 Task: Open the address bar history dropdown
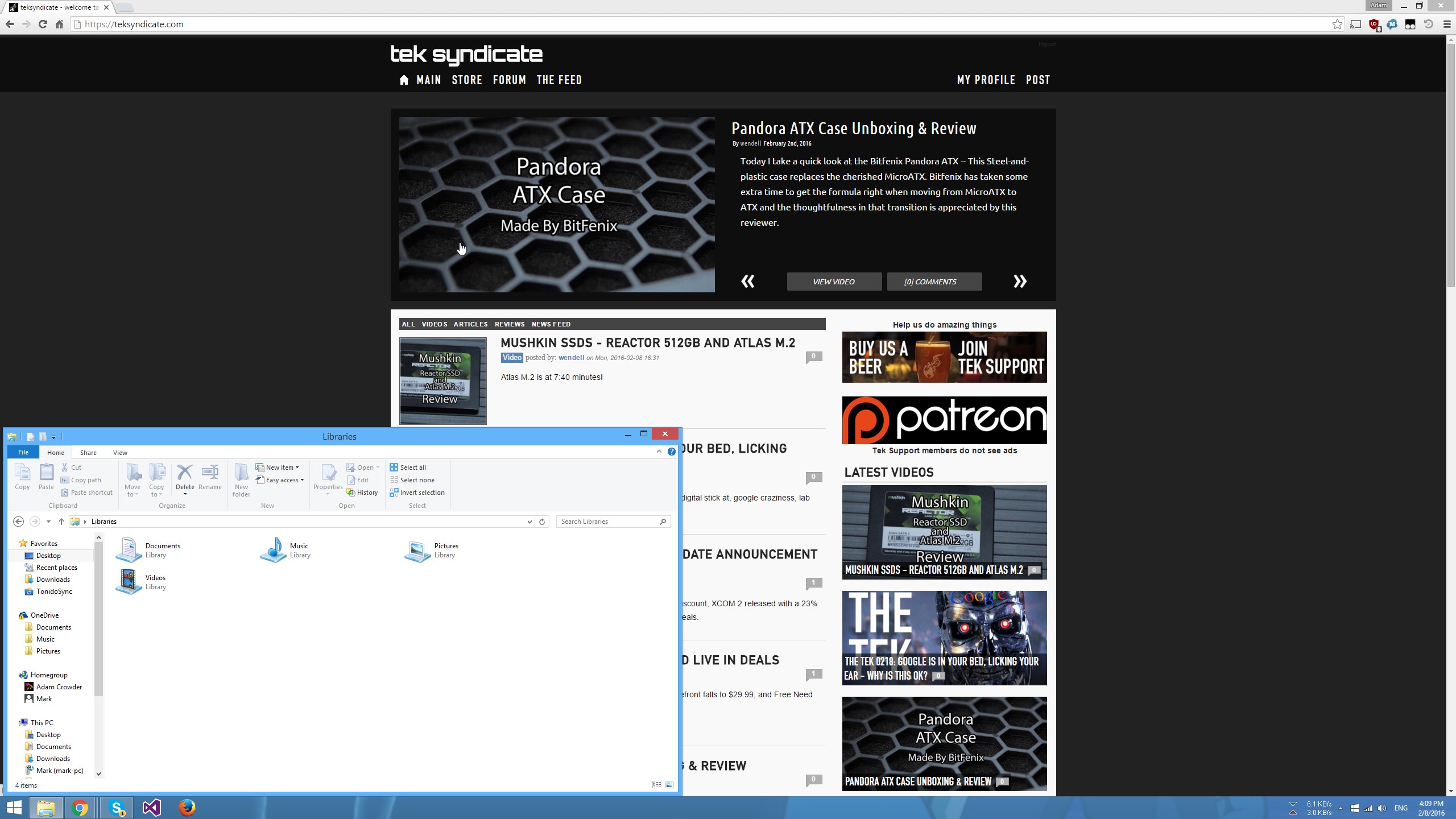click(530, 522)
